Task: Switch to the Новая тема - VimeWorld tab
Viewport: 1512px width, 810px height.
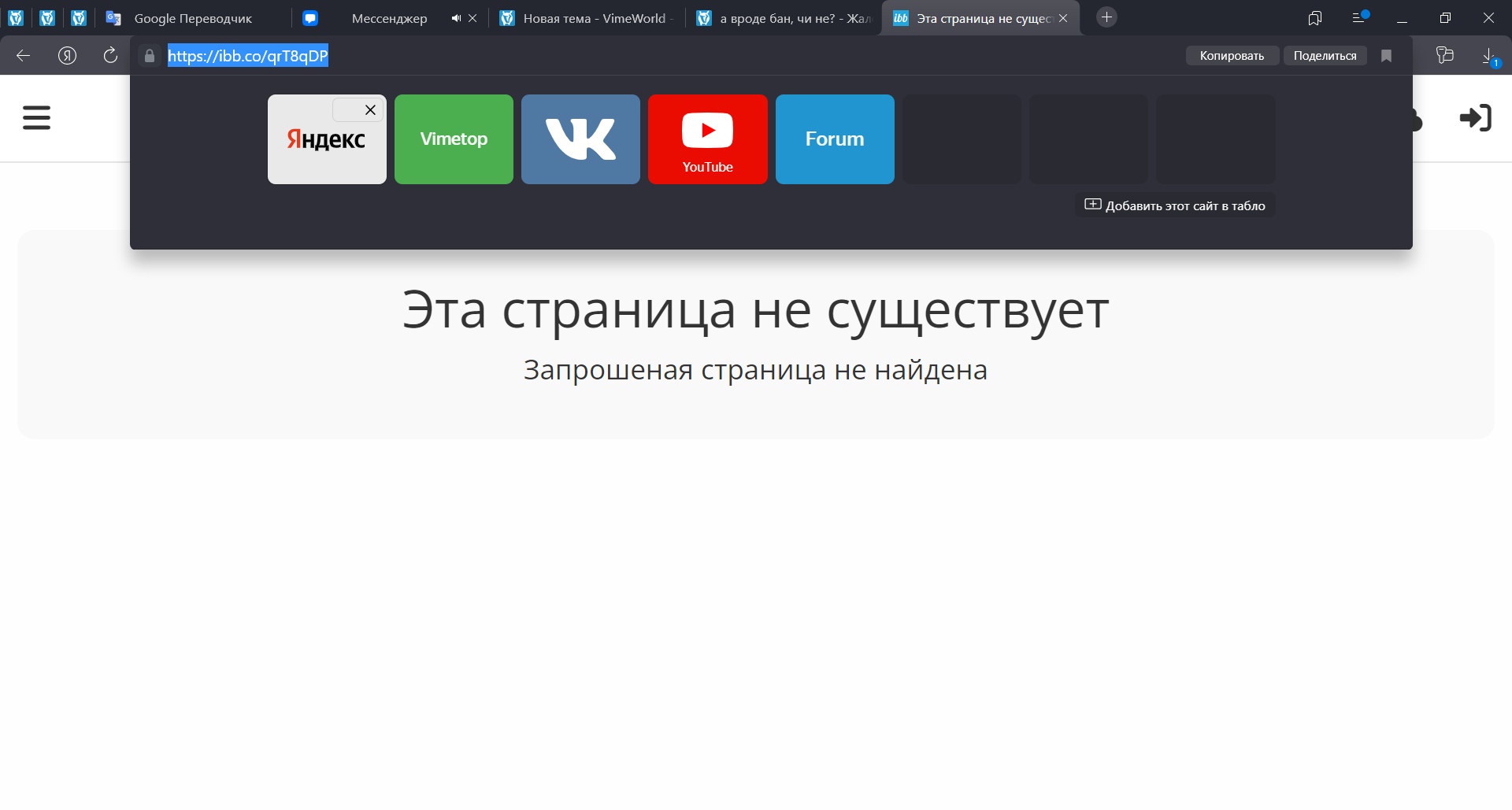Action: [594, 18]
